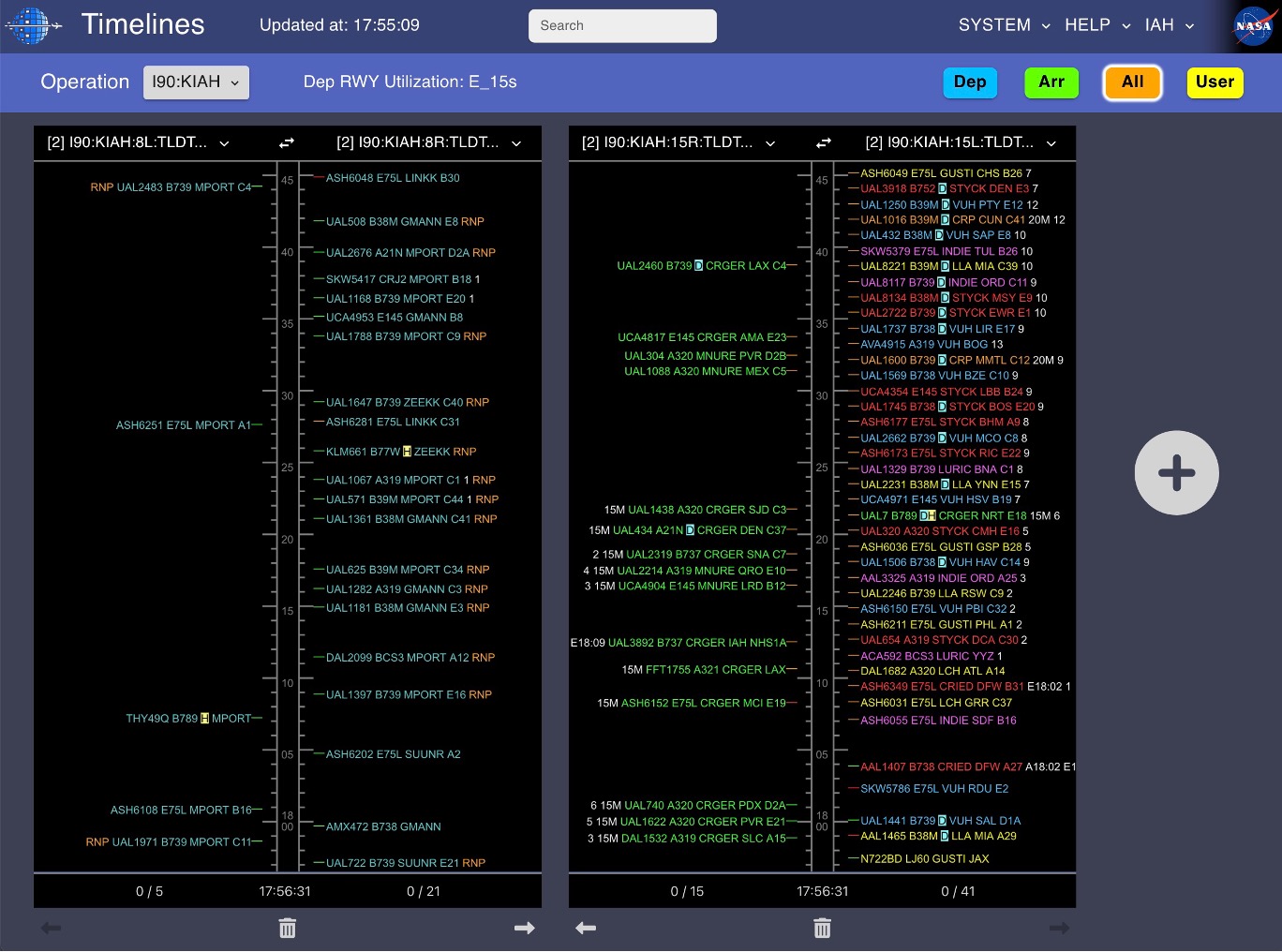Add a new timeline panel
This screenshot has height=952, width=1282.
pos(1176,473)
